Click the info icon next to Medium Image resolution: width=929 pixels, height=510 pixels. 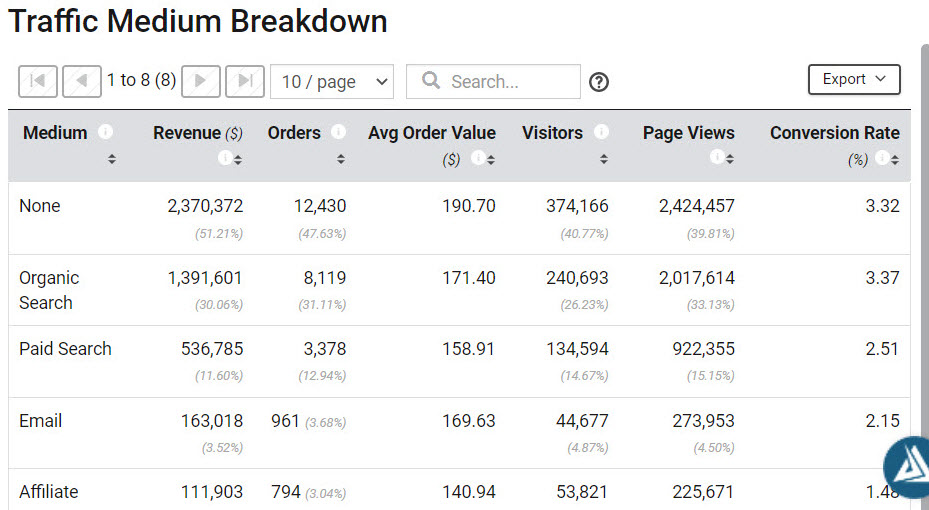pos(105,131)
